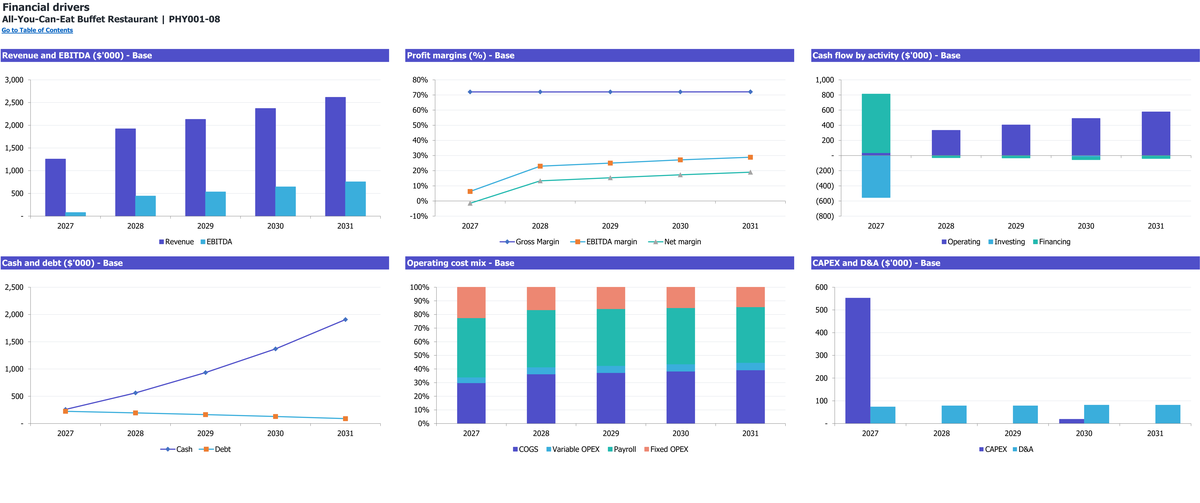Click the 2029 Fixed OPEX segment in cost mix

pyautogui.click(x=611, y=298)
